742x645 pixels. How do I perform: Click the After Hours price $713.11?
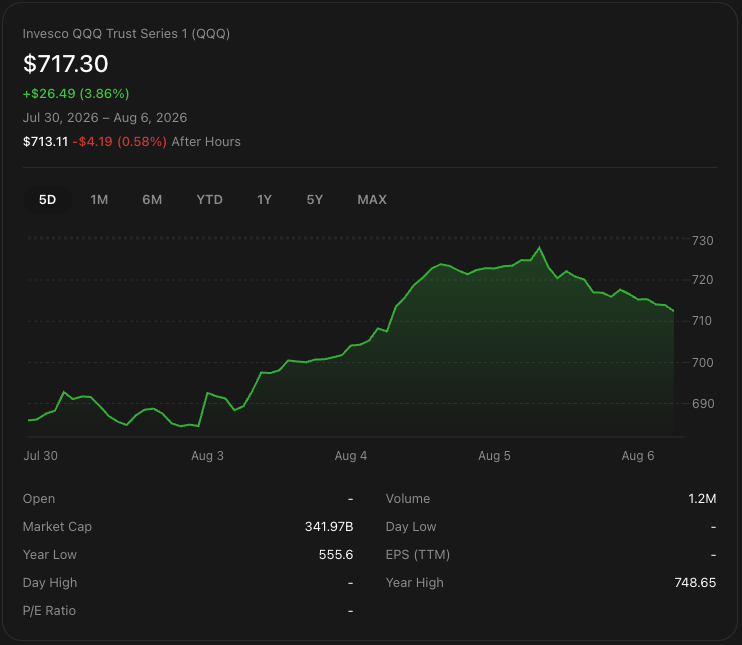45,141
